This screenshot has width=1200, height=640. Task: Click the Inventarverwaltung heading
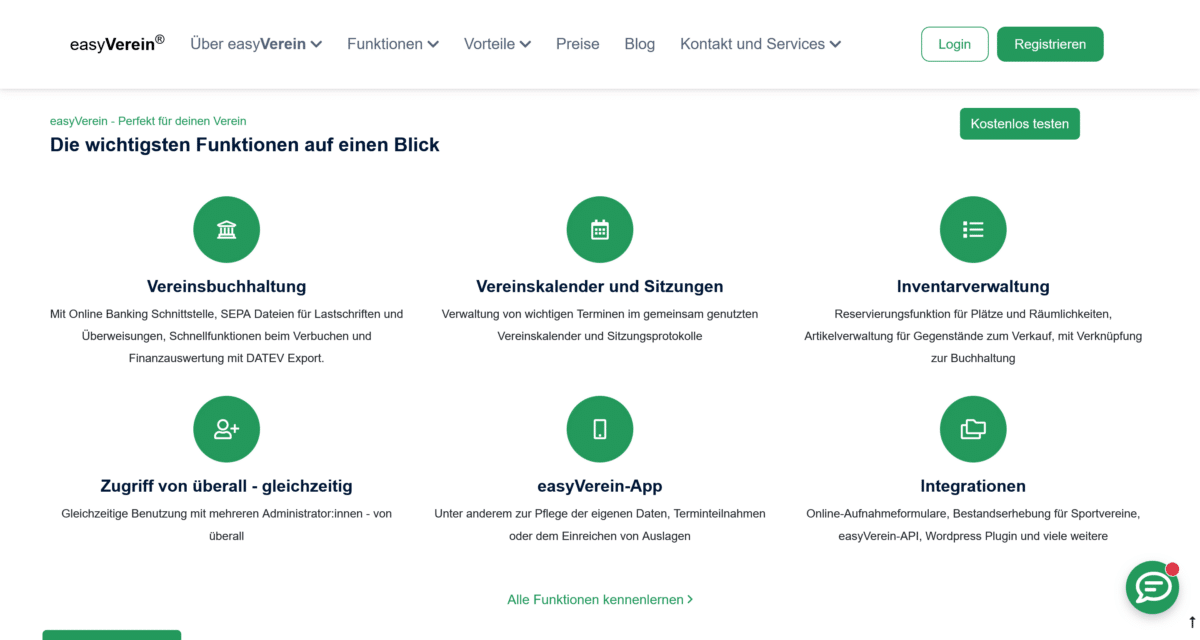point(973,287)
